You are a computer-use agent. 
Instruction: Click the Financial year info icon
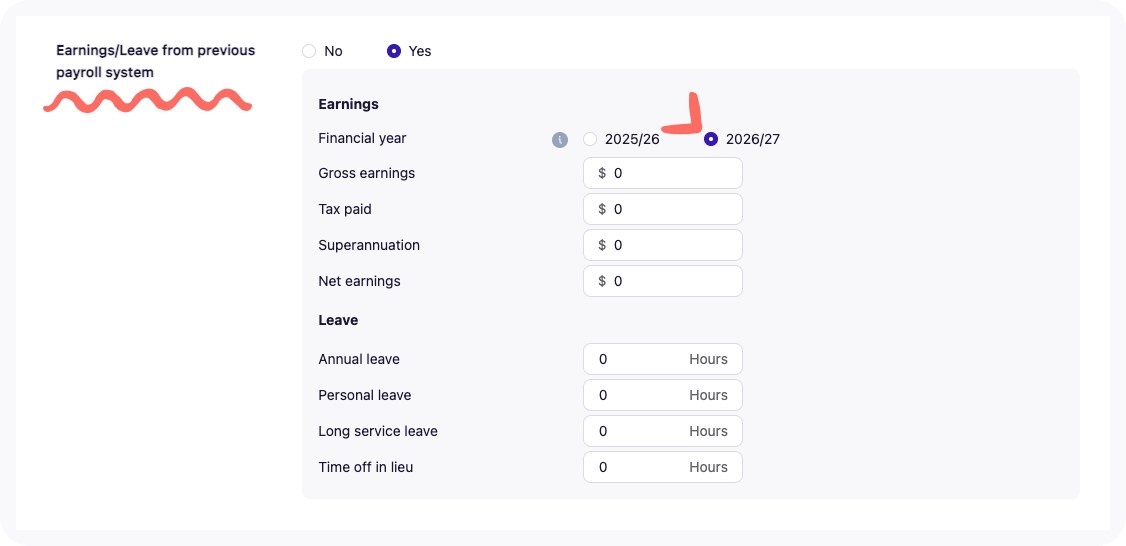click(559, 140)
